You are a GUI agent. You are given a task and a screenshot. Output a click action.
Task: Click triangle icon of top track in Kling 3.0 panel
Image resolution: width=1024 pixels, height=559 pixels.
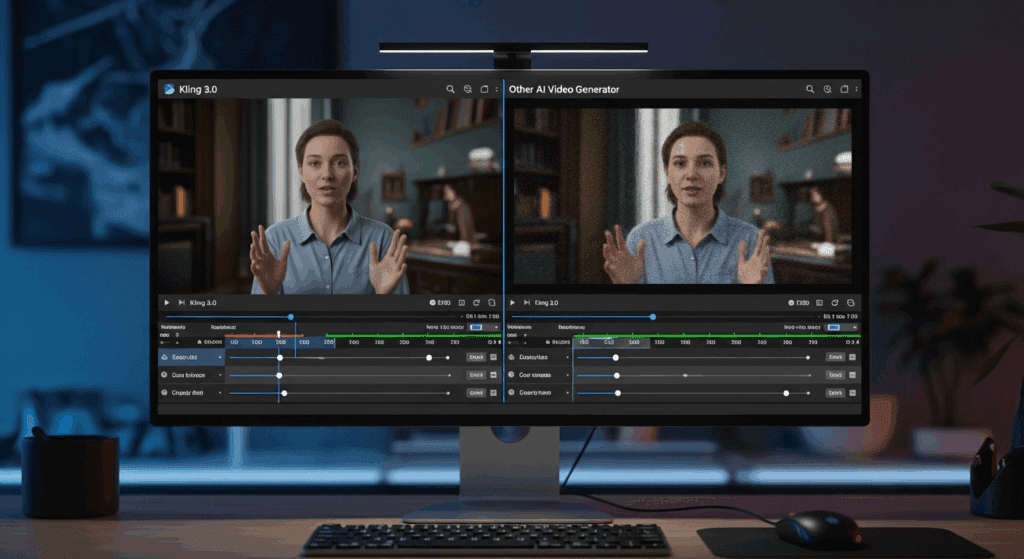pos(165,357)
